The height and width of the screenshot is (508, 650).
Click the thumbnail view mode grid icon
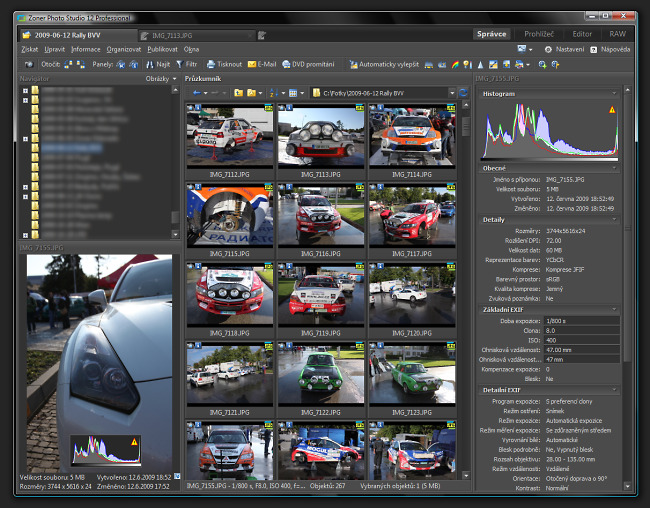click(293, 93)
